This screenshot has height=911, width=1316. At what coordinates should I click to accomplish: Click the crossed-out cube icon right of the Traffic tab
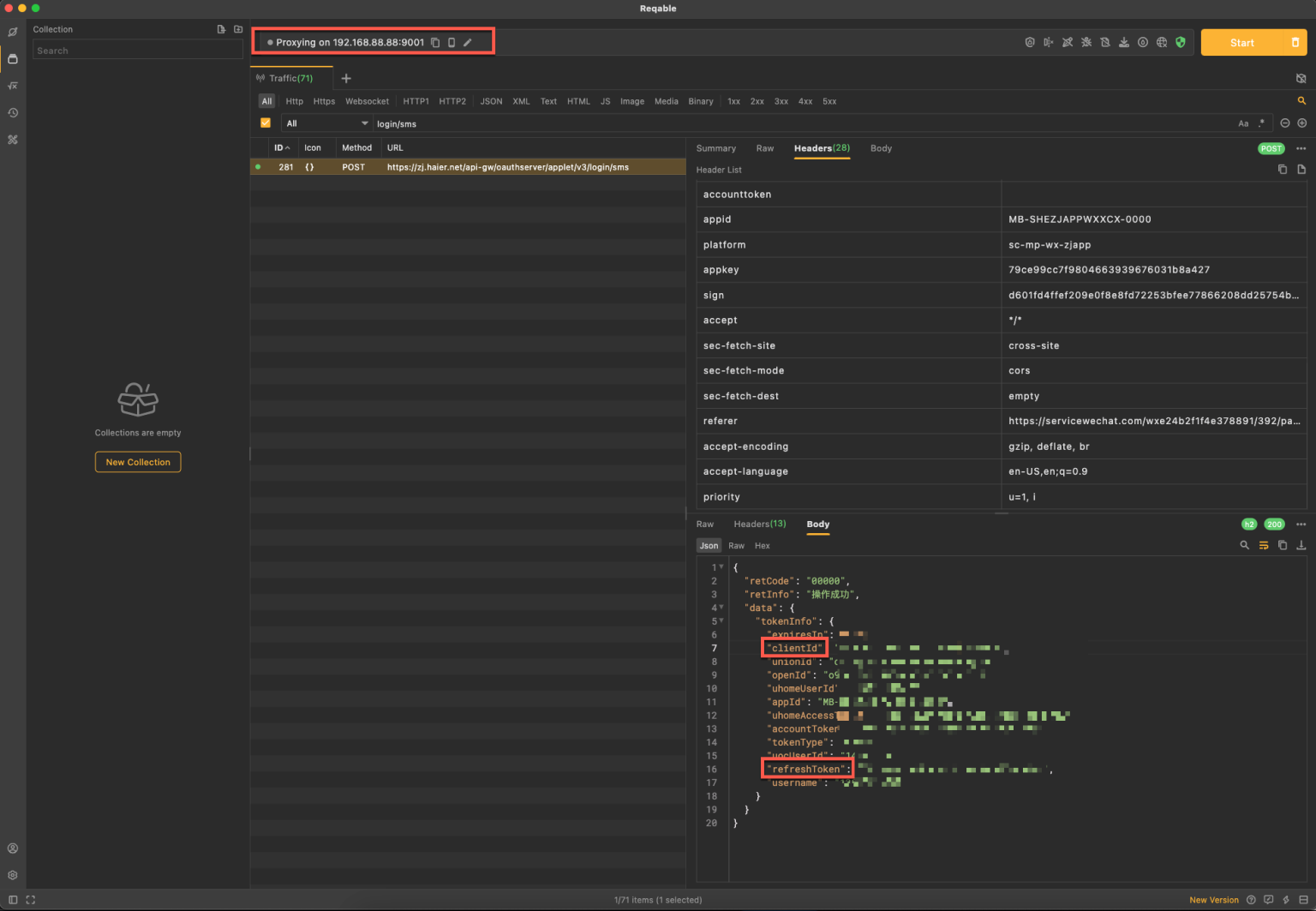point(1301,78)
